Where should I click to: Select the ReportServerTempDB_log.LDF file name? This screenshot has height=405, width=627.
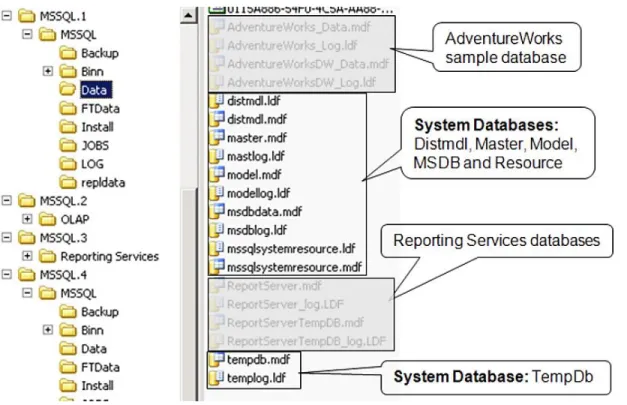pyautogui.click(x=306, y=341)
